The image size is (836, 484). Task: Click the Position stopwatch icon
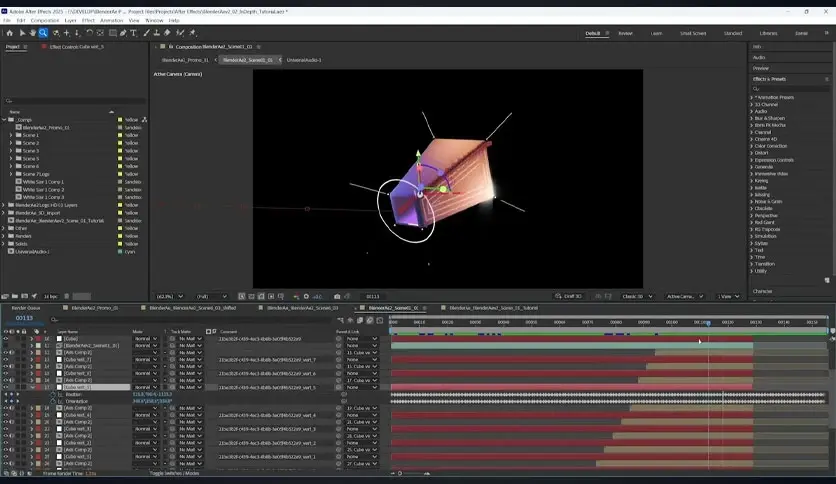pos(53,394)
